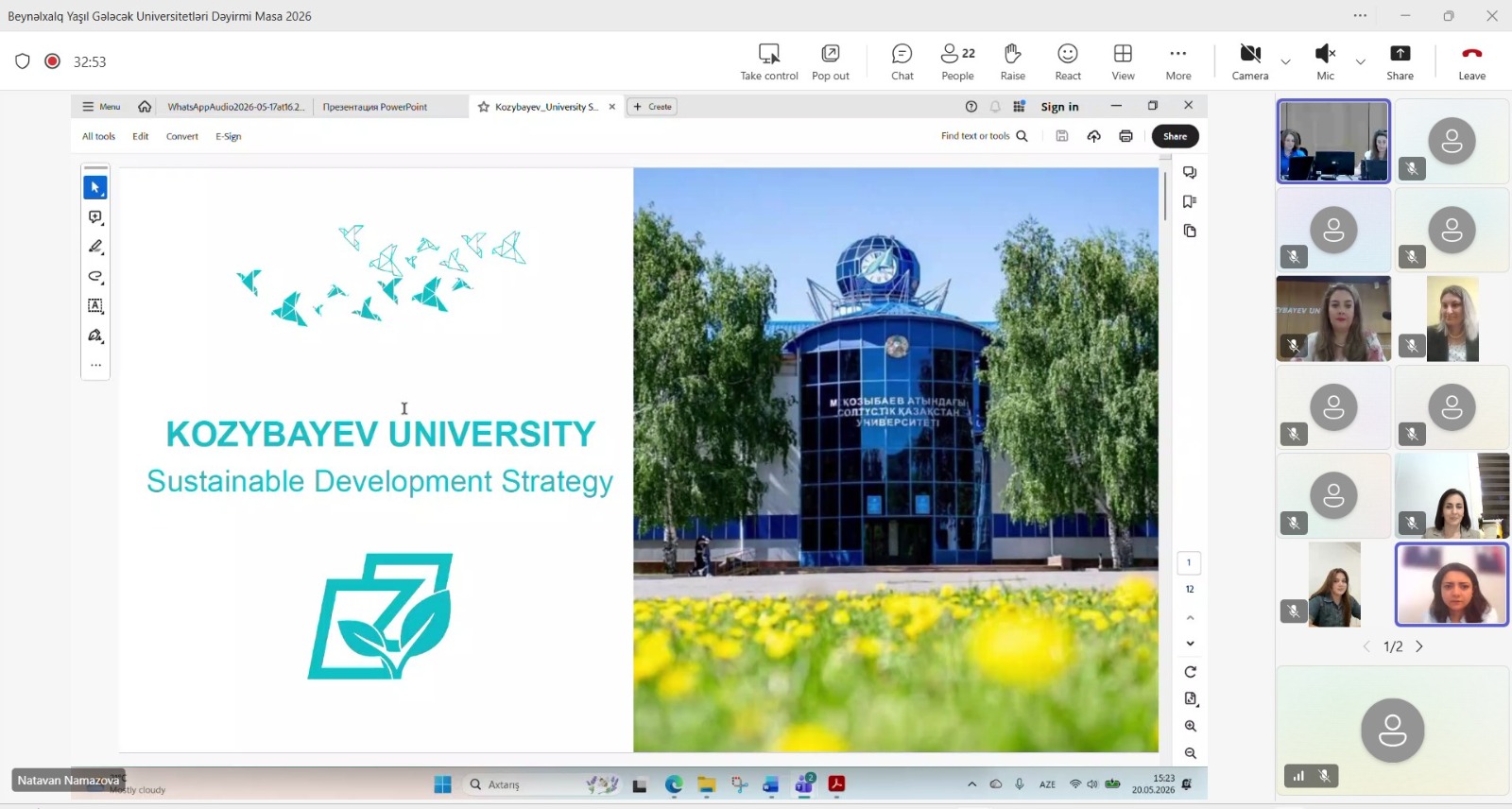Viewport: 1512px width, 809px height.
Task: Turn on the Camera
Action: click(x=1250, y=62)
